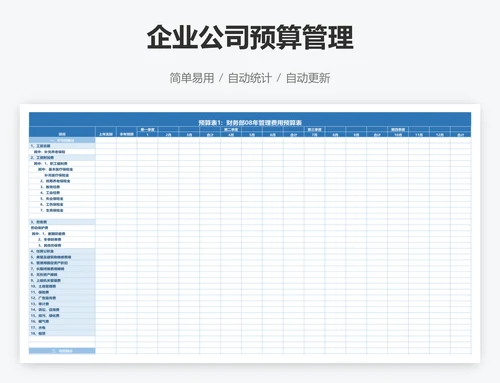Click the 第一季度 header cell
This screenshot has height=383, width=500.
tap(147, 129)
